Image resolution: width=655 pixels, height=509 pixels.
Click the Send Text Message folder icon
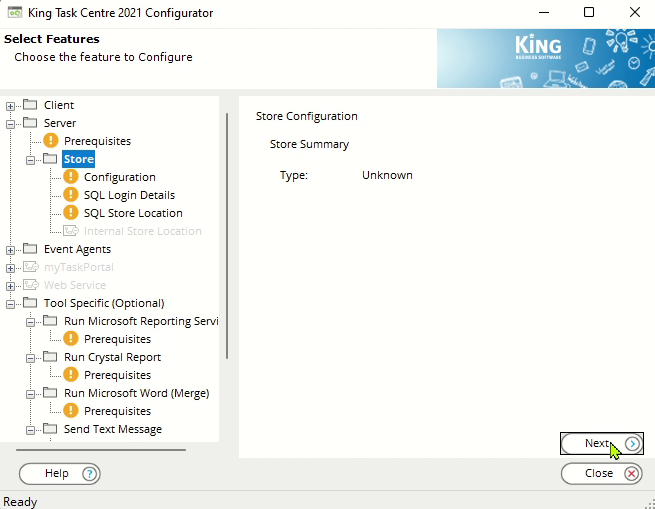[x=50, y=428]
